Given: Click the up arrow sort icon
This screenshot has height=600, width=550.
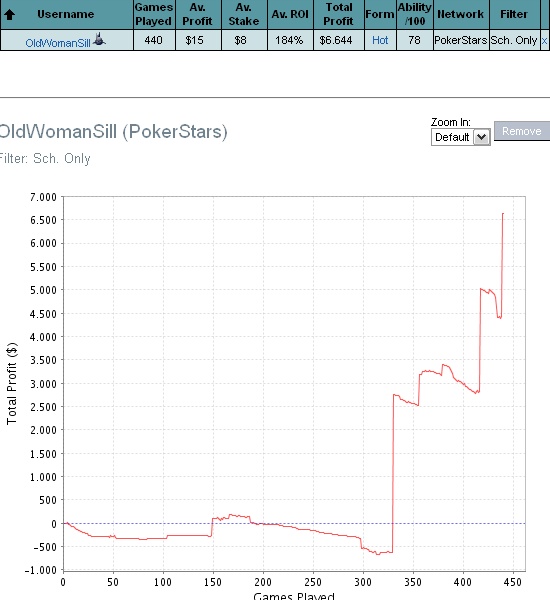Looking at the screenshot, I should 10,15.
